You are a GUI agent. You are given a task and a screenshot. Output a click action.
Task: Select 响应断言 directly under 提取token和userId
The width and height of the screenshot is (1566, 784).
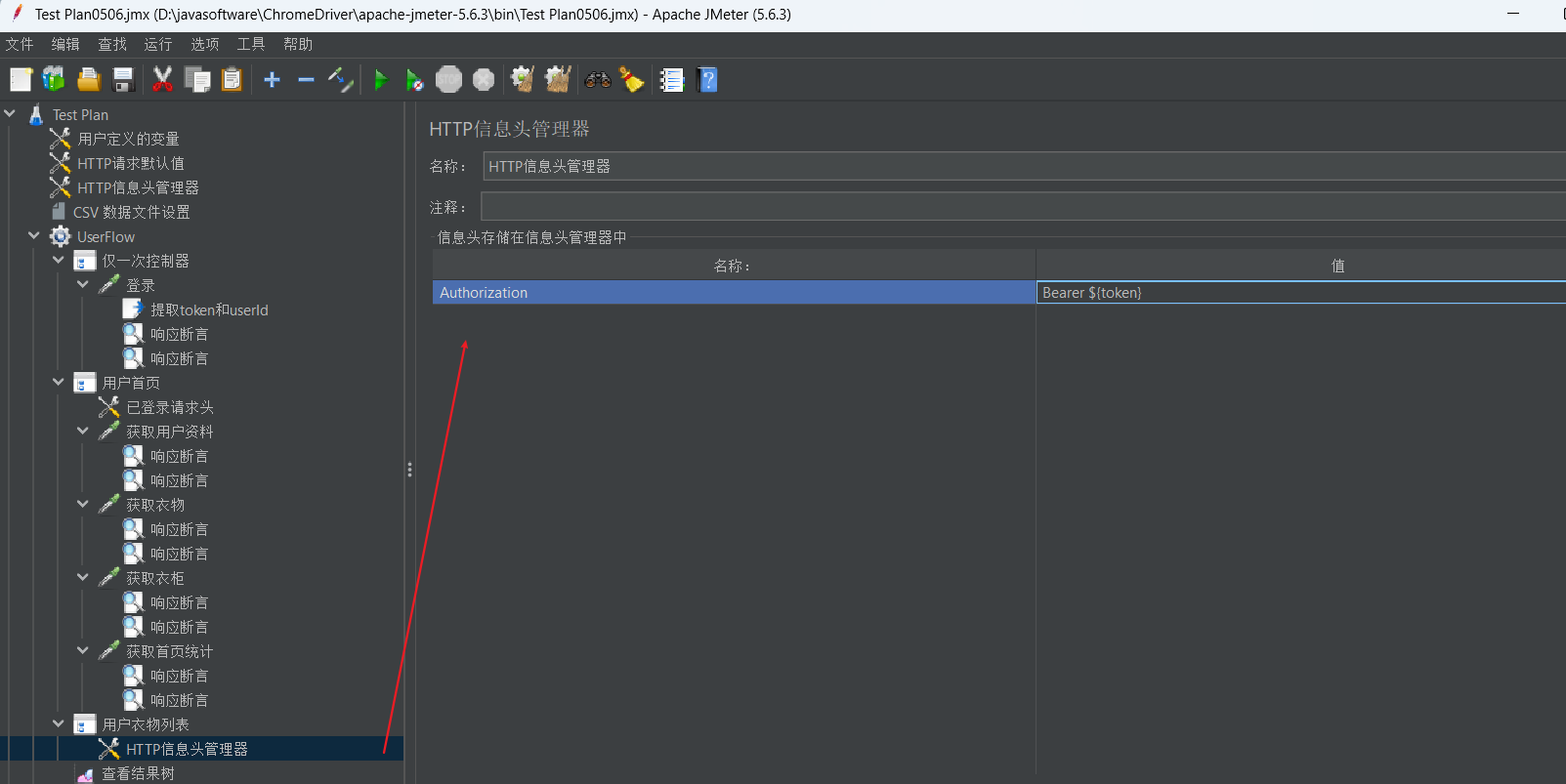[x=179, y=334]
